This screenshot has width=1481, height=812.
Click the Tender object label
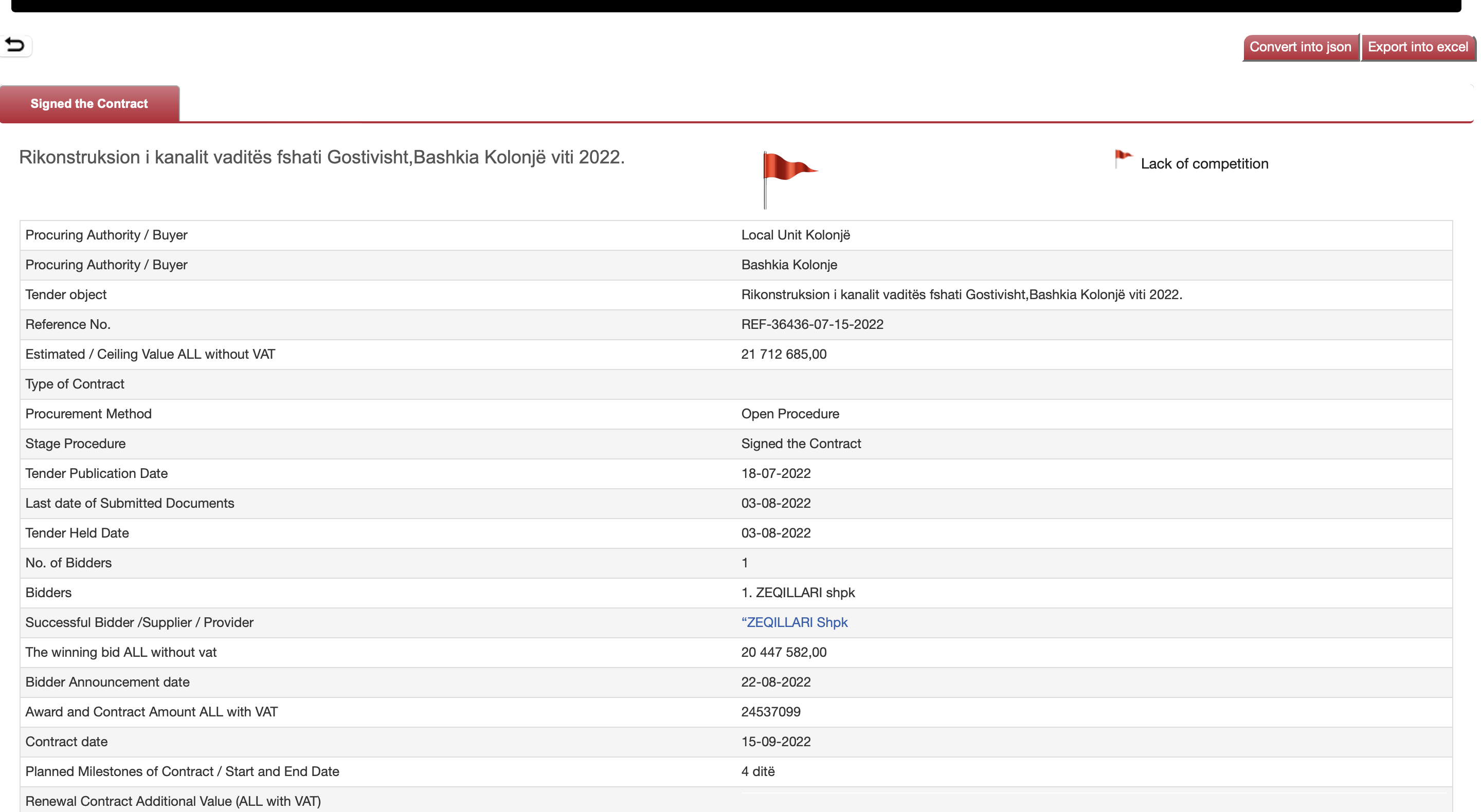pyautogui.click(x=66, y=295)
